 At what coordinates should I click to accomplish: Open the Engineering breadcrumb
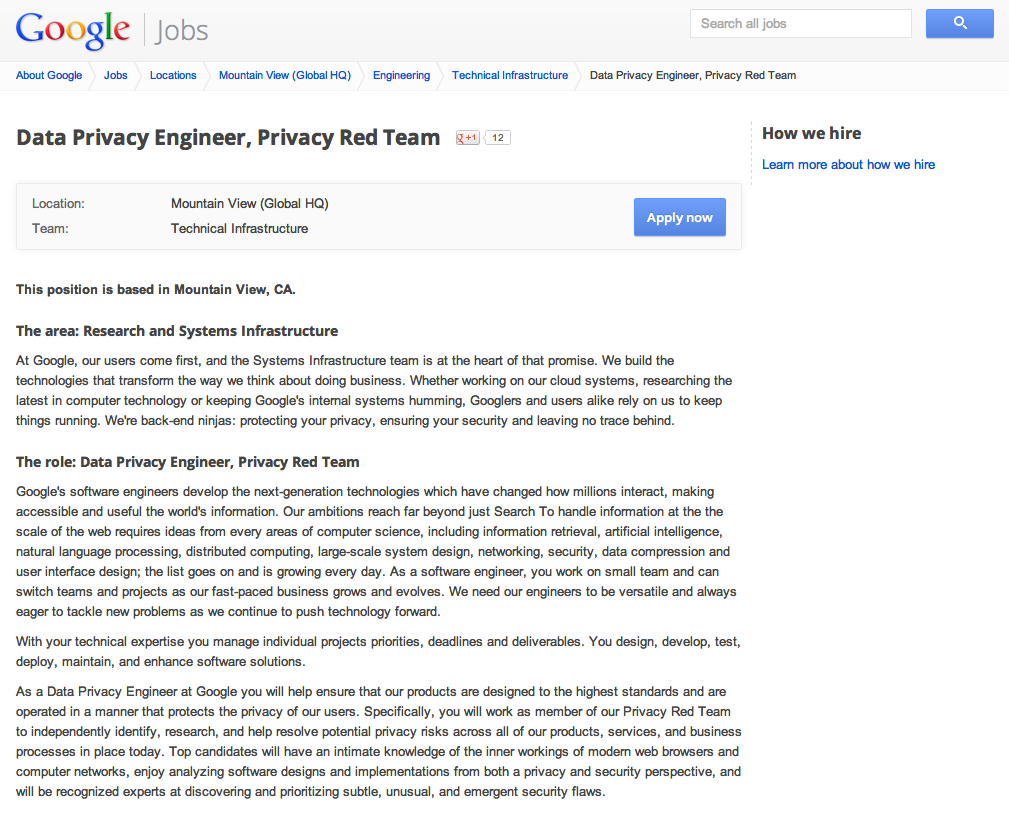[x=402, y=75]
